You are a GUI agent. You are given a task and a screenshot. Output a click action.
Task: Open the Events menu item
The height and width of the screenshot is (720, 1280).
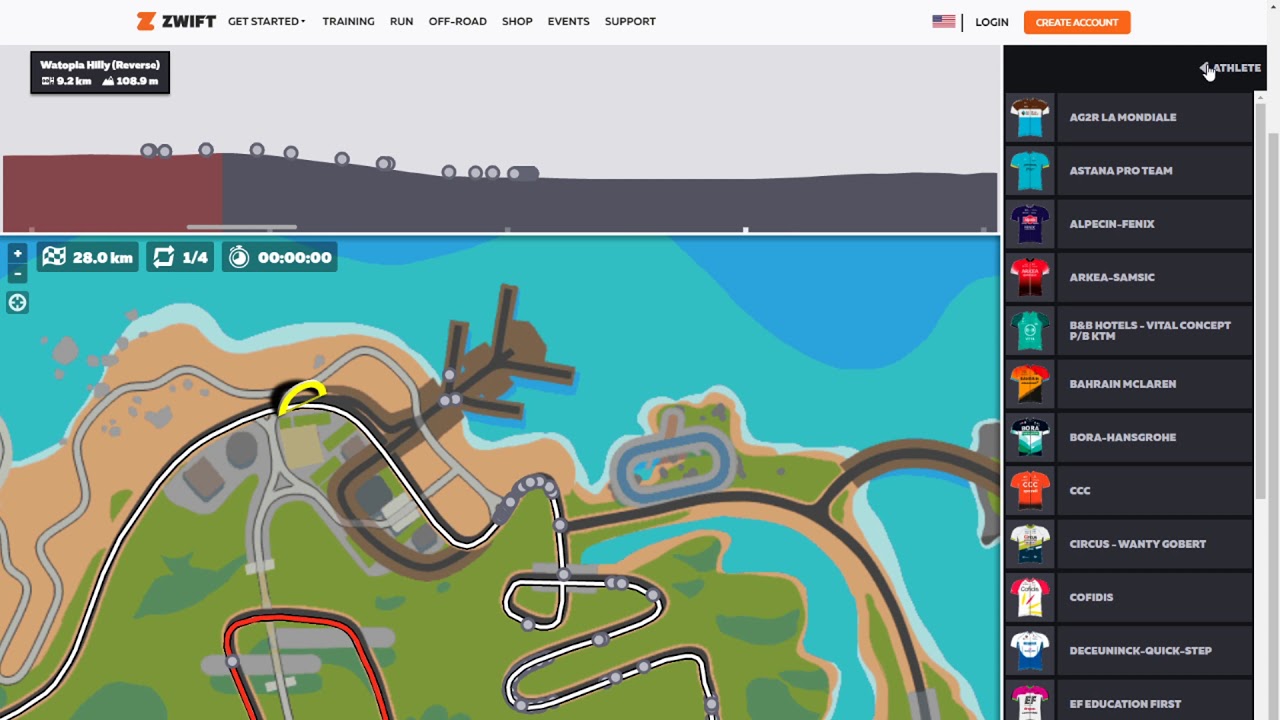(x=568, y=21)
